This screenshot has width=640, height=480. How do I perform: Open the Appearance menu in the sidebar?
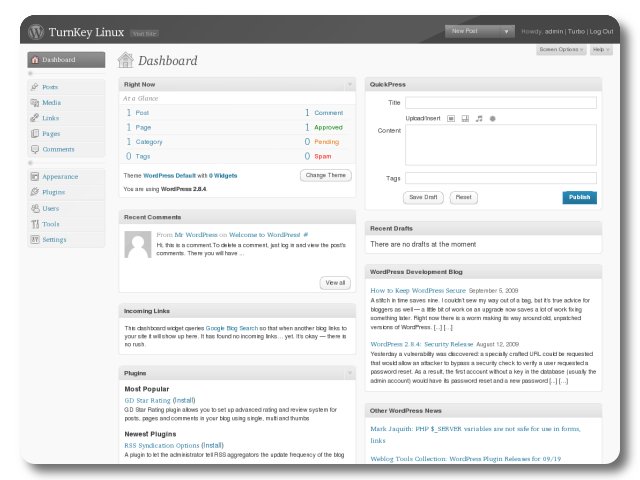60,176
